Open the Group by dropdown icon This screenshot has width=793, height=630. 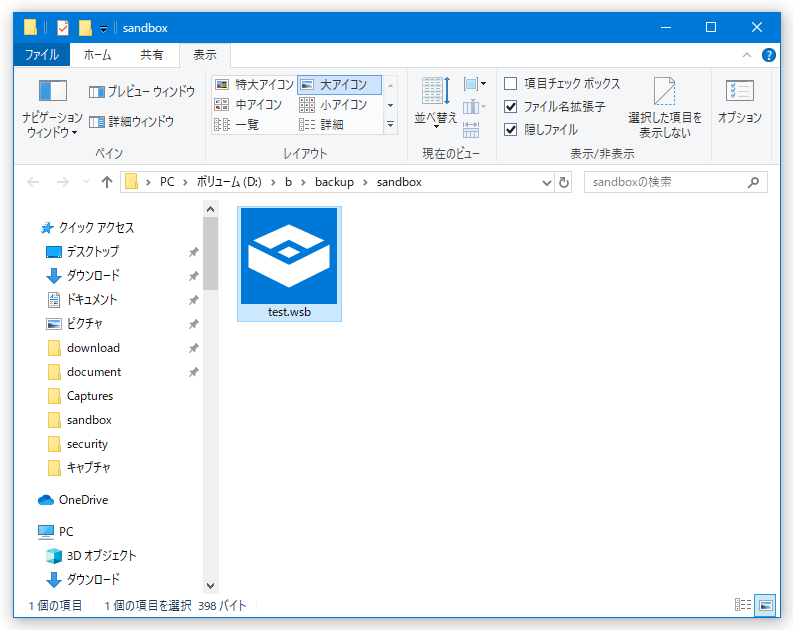click(475, 84)
